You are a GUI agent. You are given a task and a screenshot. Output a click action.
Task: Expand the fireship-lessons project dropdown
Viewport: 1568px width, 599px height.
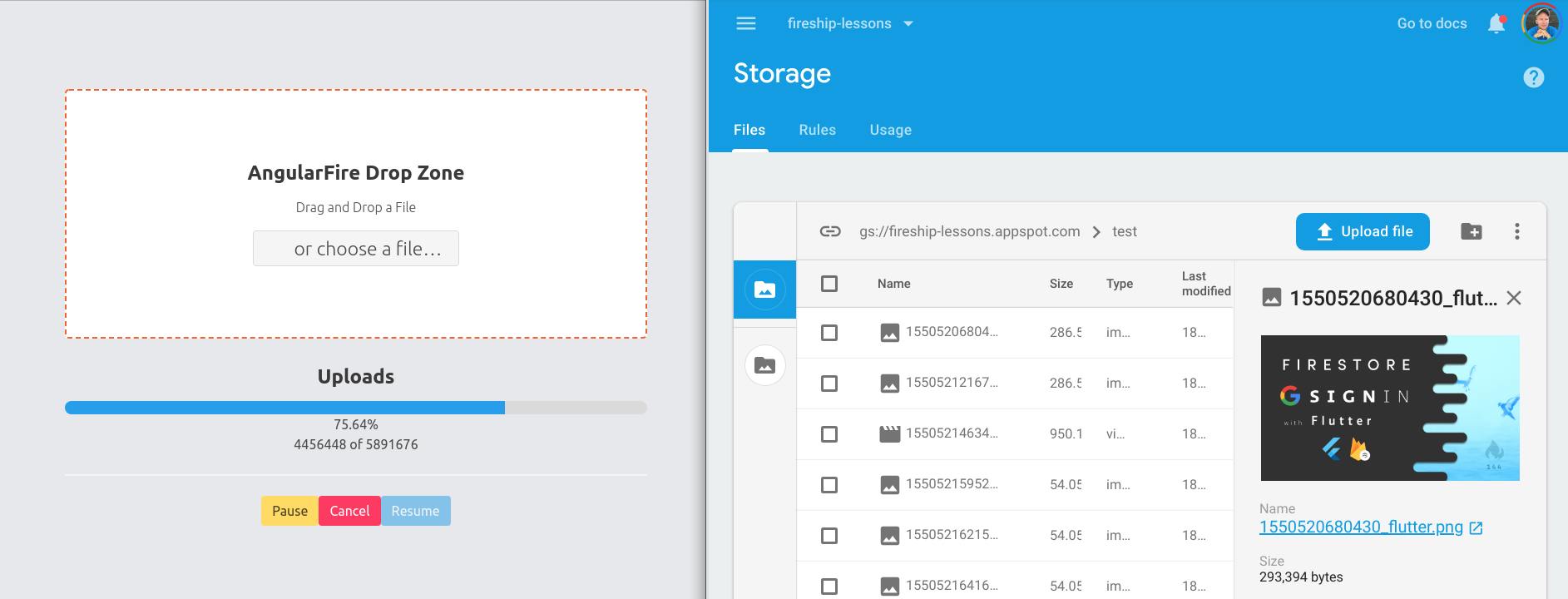908,23
